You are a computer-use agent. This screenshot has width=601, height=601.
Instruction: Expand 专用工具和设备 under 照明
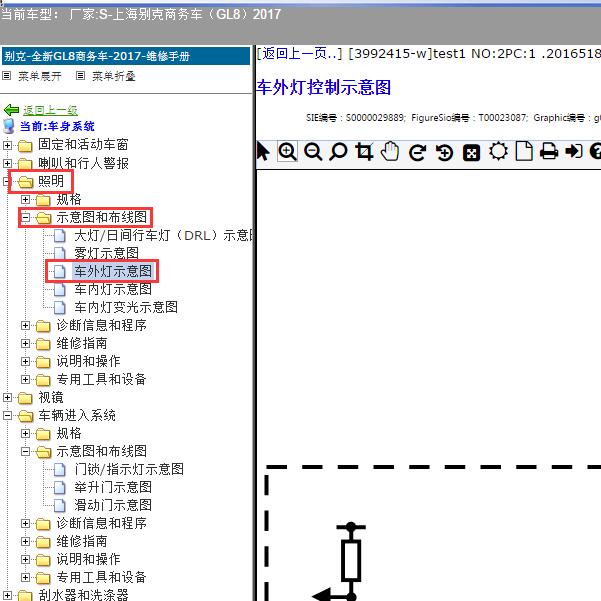coord(25,379)
